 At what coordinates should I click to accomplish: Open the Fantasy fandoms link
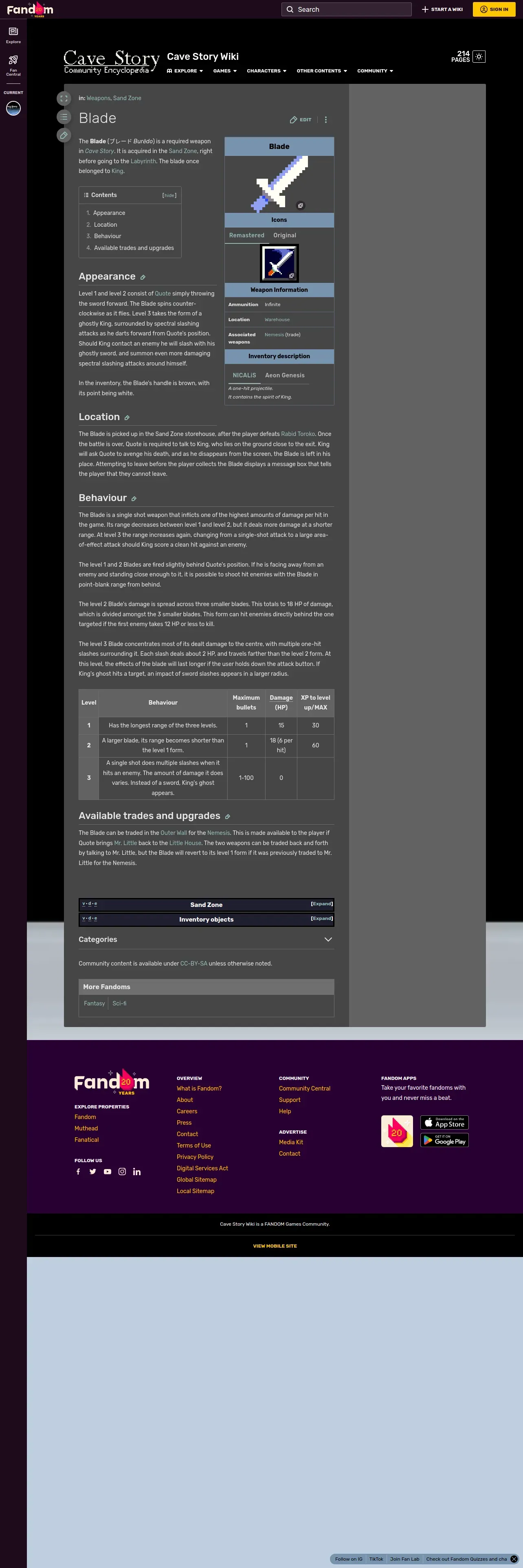tap(94, 1003)
